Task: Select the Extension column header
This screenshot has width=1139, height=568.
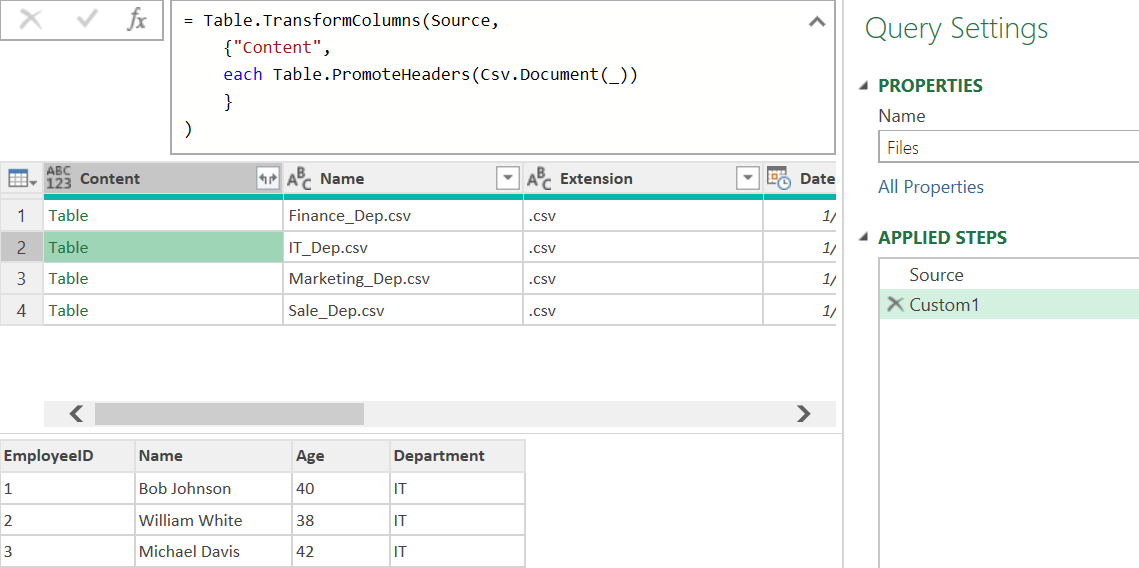Action: pyautogui.click(x=643, y=178)
